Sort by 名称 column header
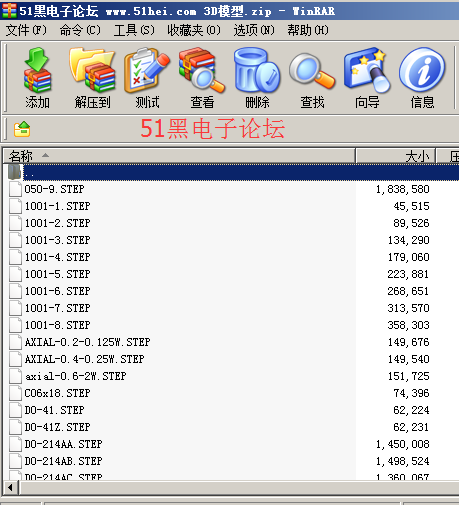Screen dimensions: 459x505 [x=179, y=156]
